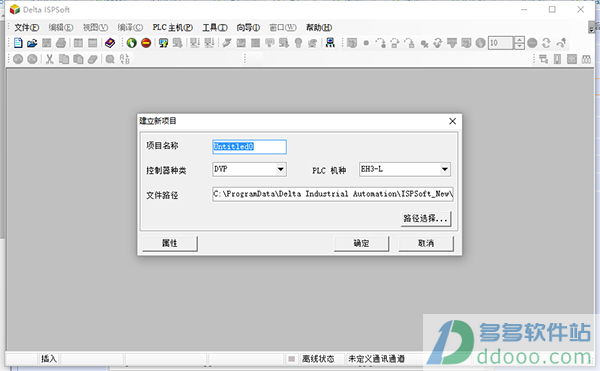
Task: Click the Delta ISPSoft app logo
Action: 15,9
